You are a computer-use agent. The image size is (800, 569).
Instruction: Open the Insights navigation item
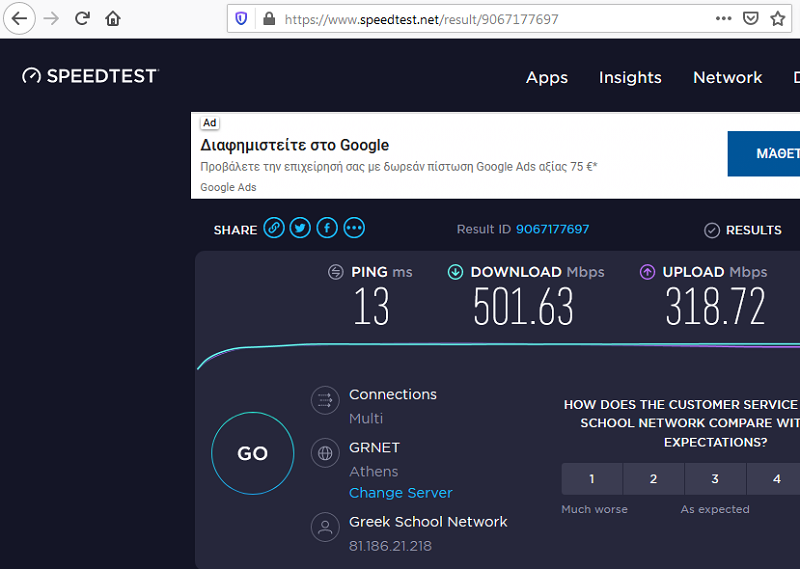pyautogui.click(x=630, y=77)
